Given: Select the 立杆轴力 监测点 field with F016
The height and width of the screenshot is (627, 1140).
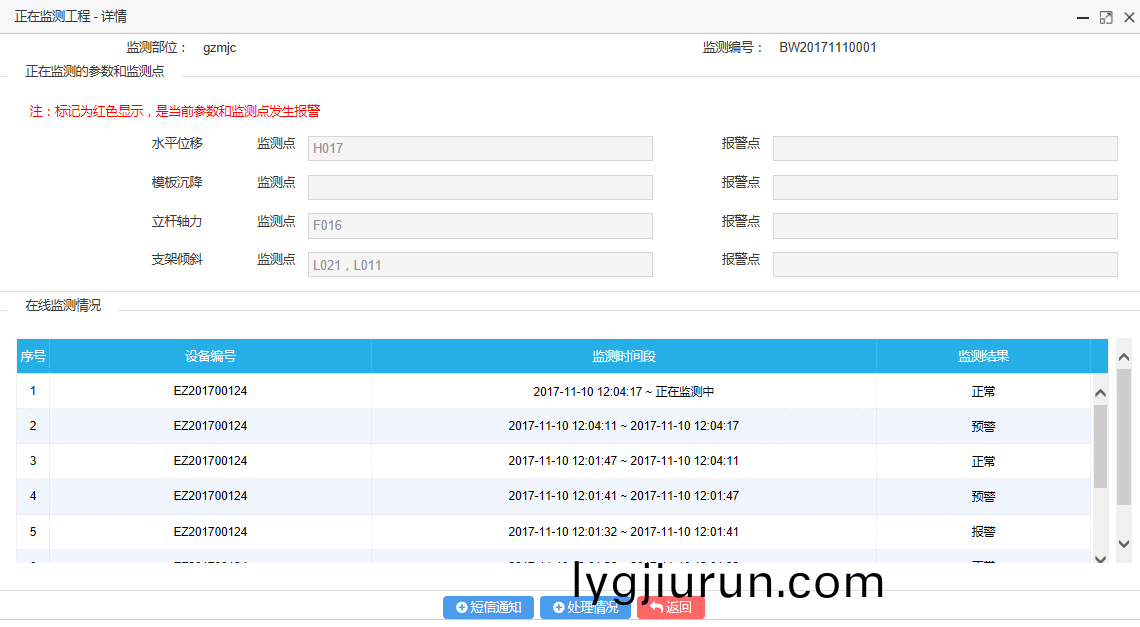Looking at the screenshot, I should (480, 226).
